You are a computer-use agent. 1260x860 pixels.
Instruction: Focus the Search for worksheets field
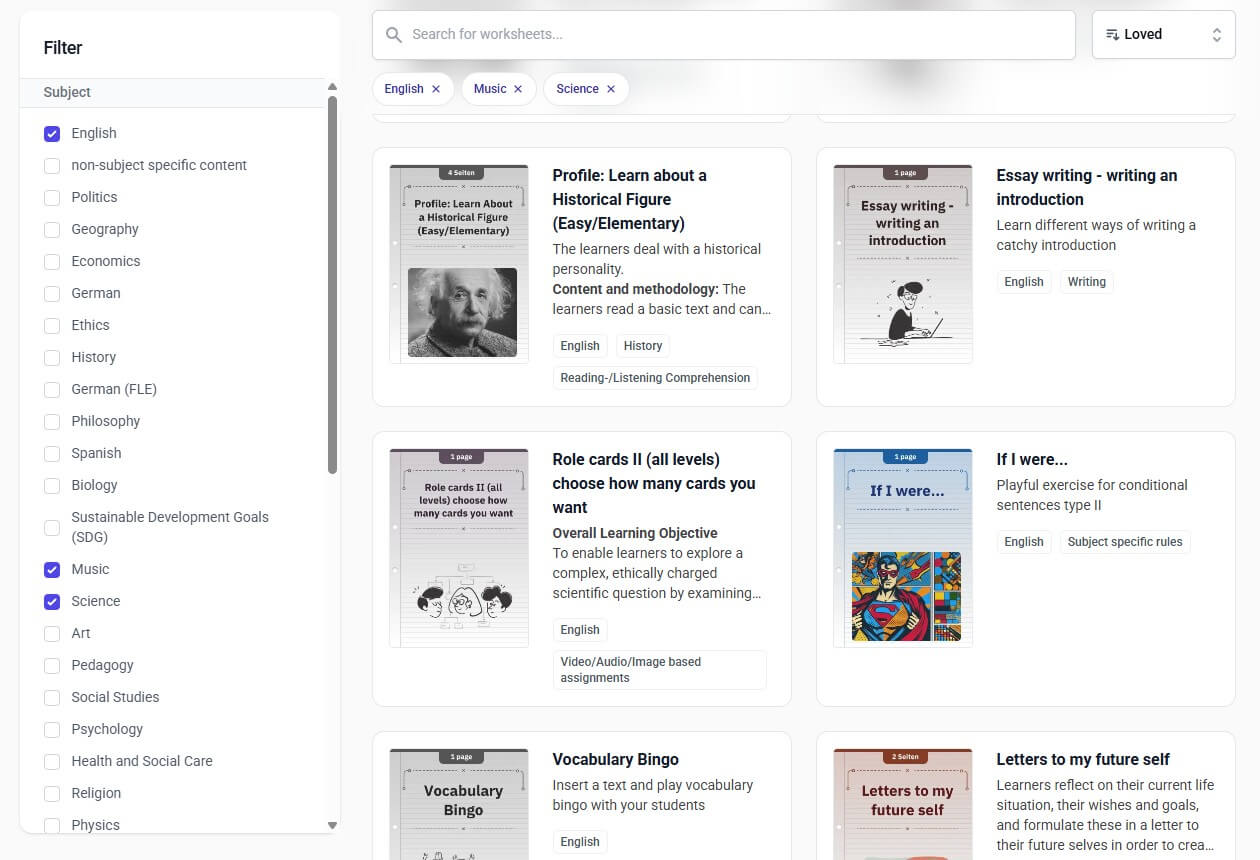click(724, 35)
